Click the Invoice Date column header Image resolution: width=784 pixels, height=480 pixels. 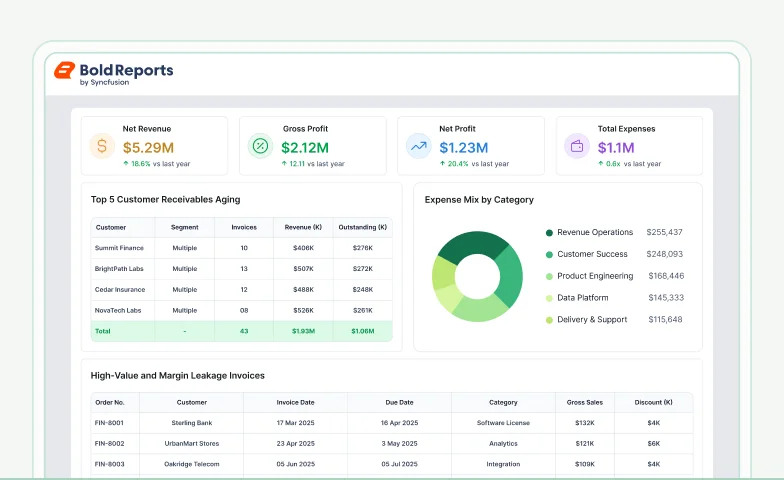tap(296, 402)
